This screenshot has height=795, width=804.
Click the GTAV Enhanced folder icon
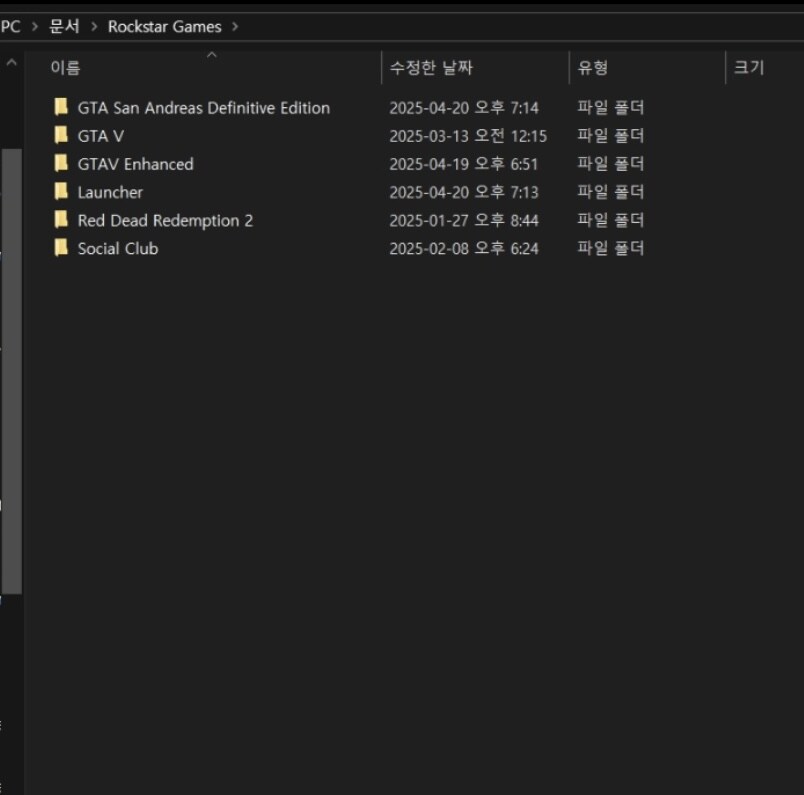click(62, 163)
